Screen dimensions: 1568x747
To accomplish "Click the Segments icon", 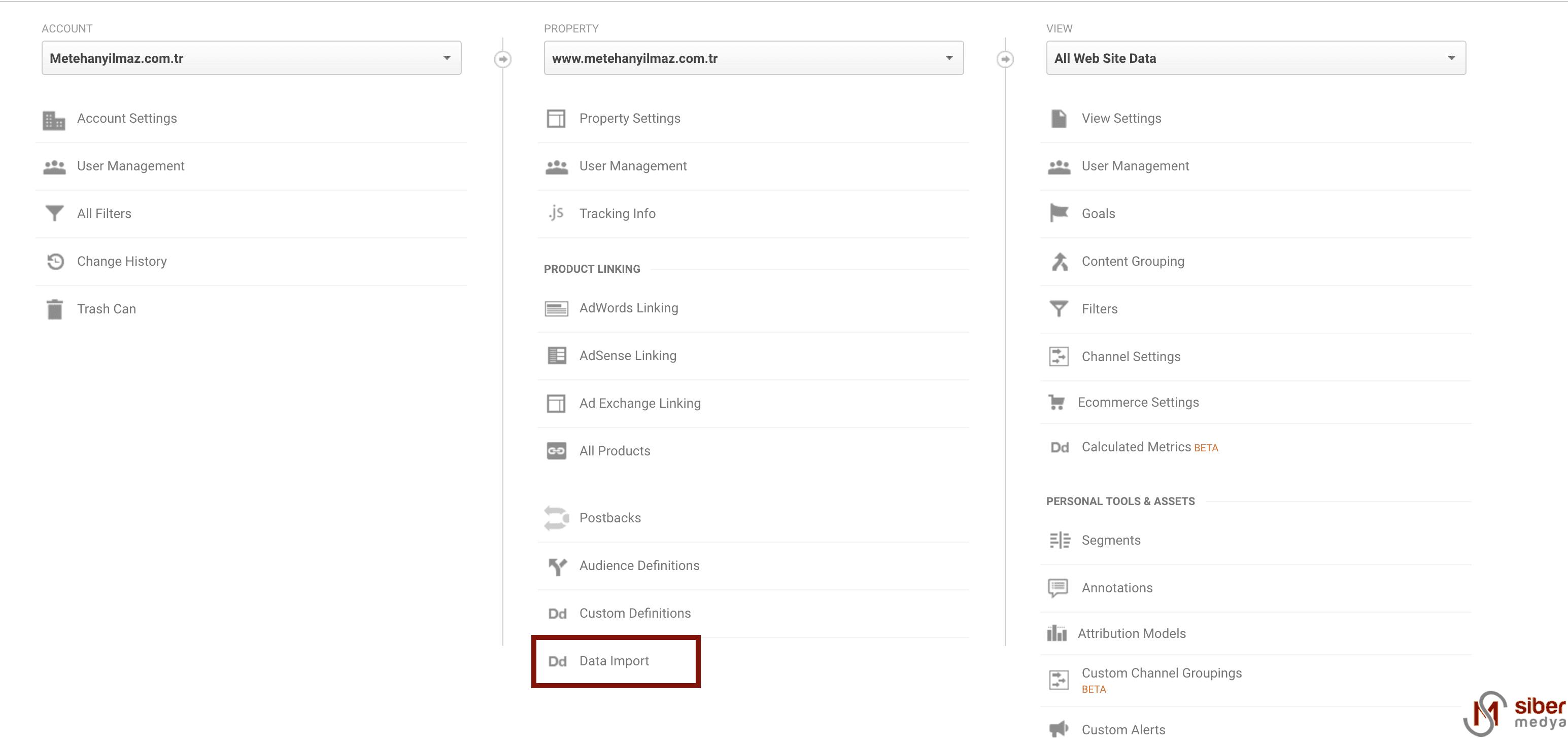I will [1060, 540].
